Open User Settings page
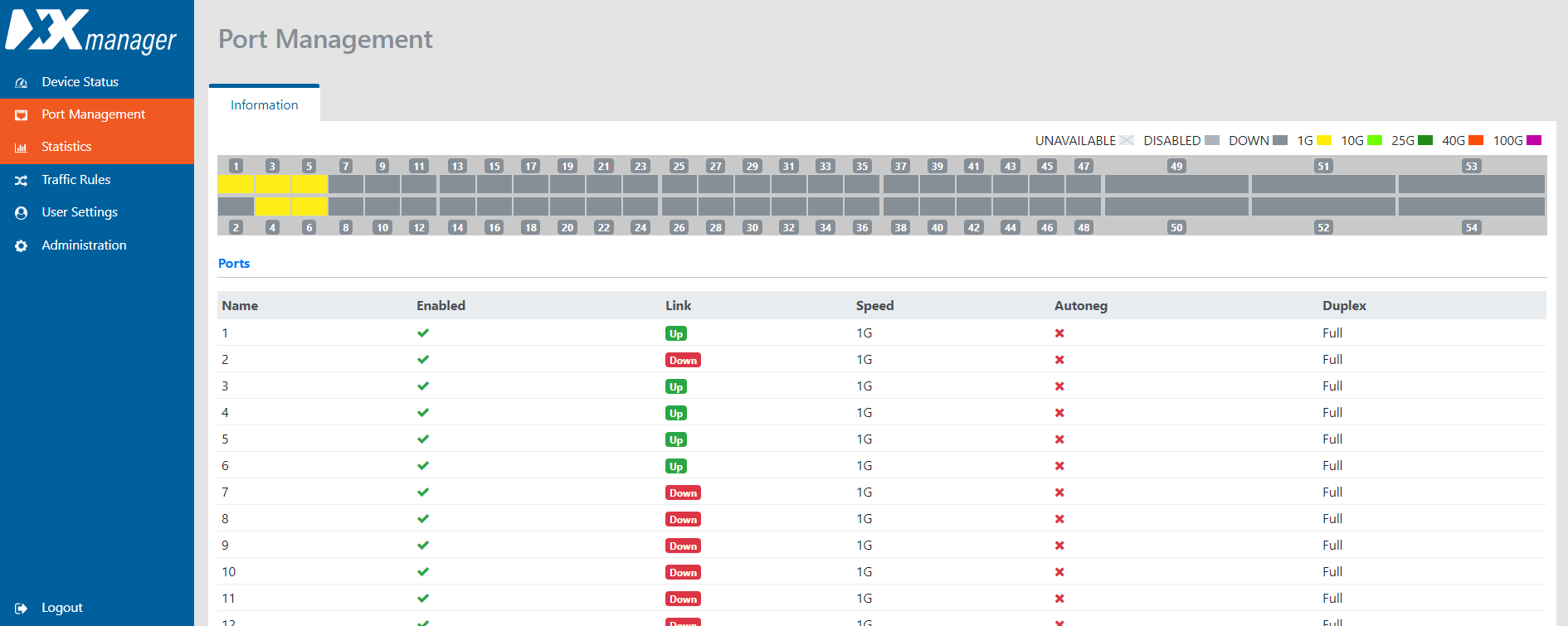Image resolution: width=1568 pixels, height=626 pixels. [80, 212]
